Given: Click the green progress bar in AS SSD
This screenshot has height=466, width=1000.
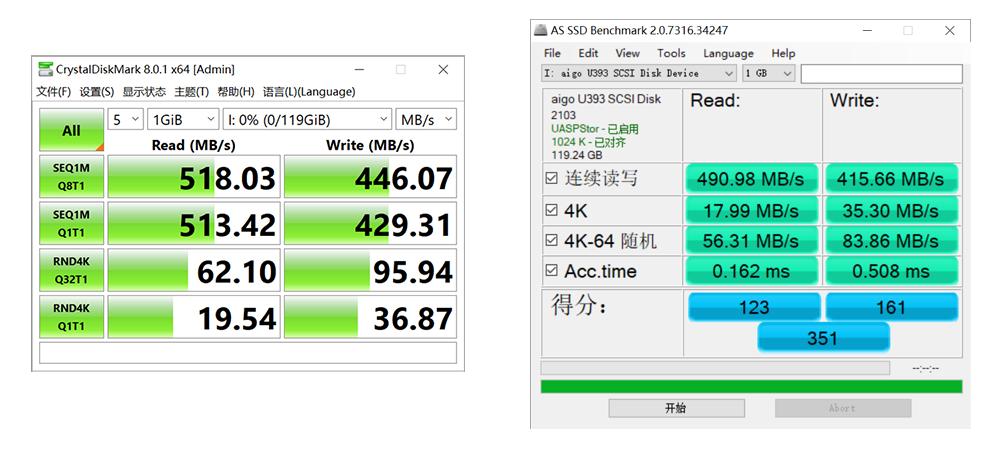Looking at the screenshot, I should point(751,386).
